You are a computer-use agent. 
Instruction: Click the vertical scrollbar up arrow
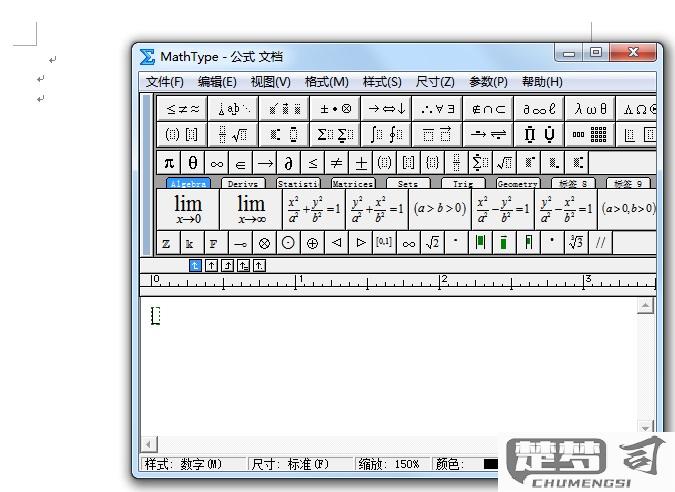645,306
